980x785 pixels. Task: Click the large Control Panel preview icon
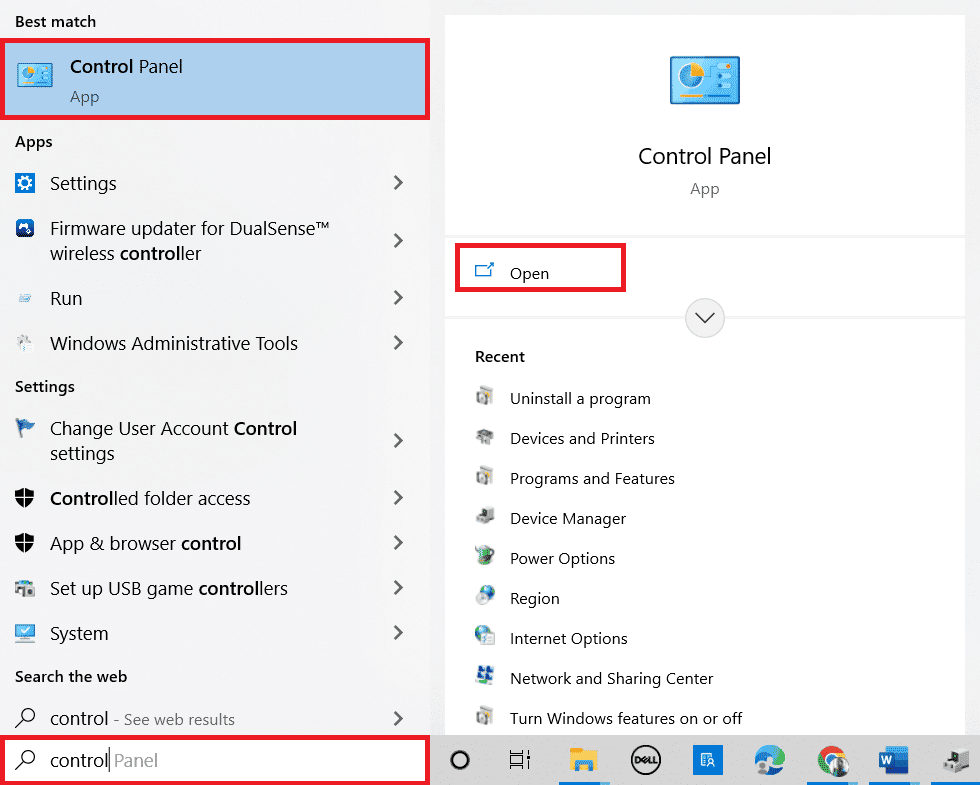[x=704, y=80]
